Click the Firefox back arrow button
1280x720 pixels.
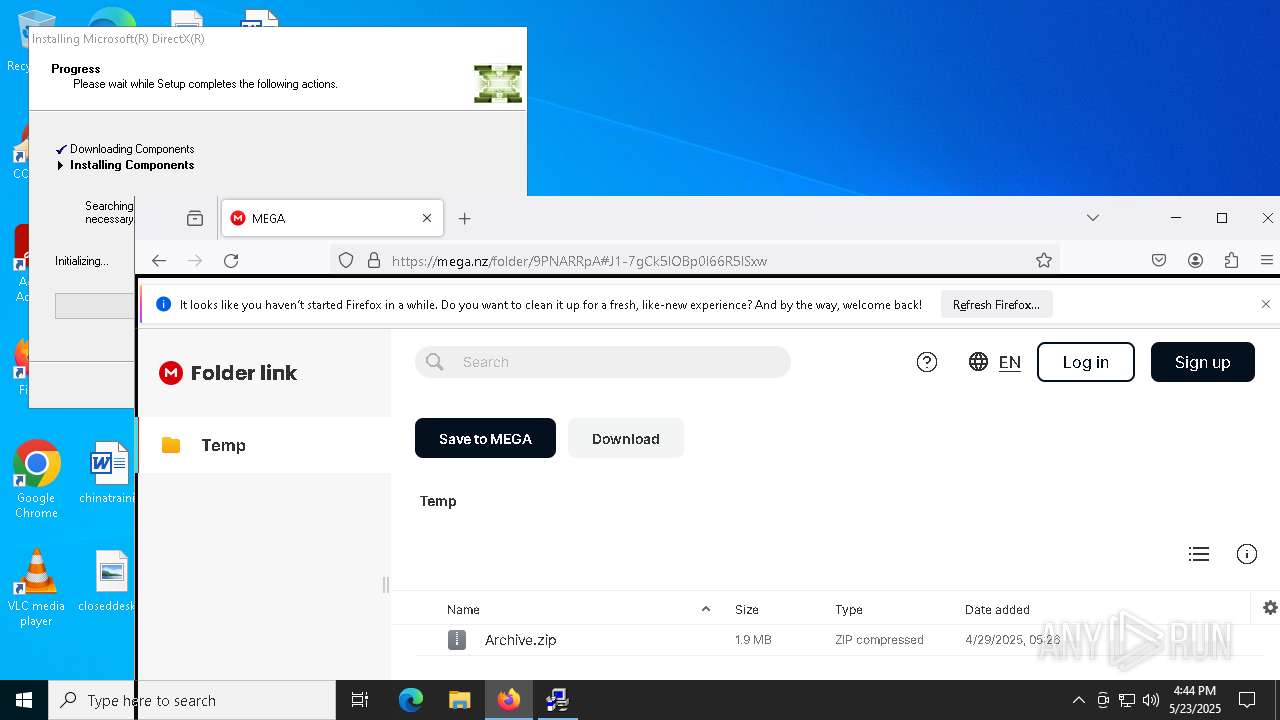pos(159,260)
